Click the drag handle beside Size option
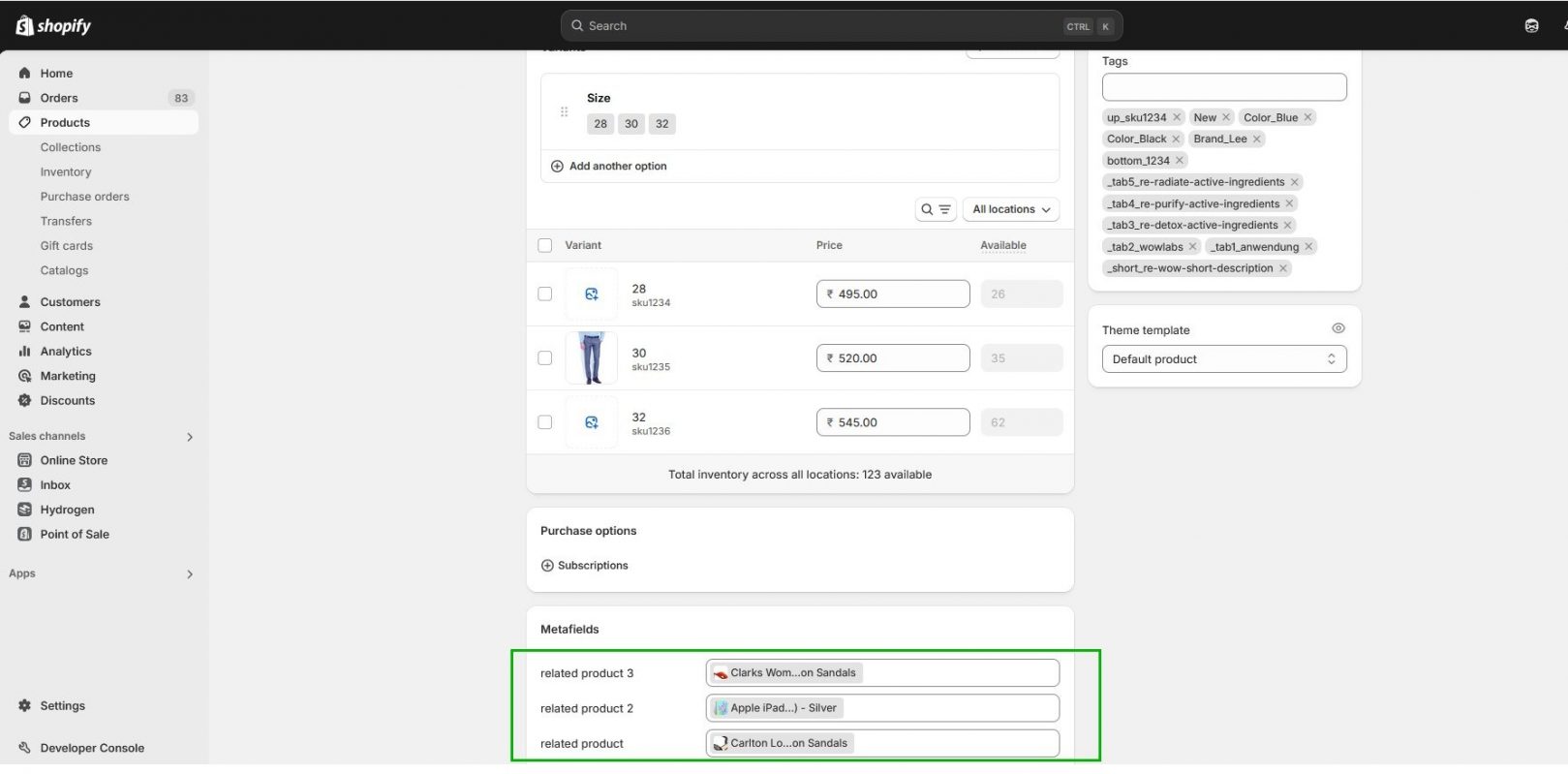The image size is (1568, 774). (x=564, y=111)
